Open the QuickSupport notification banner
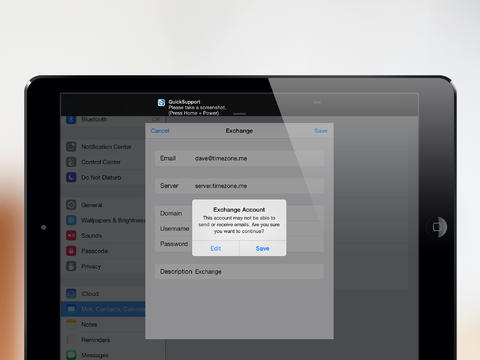 tap(239, 105)
